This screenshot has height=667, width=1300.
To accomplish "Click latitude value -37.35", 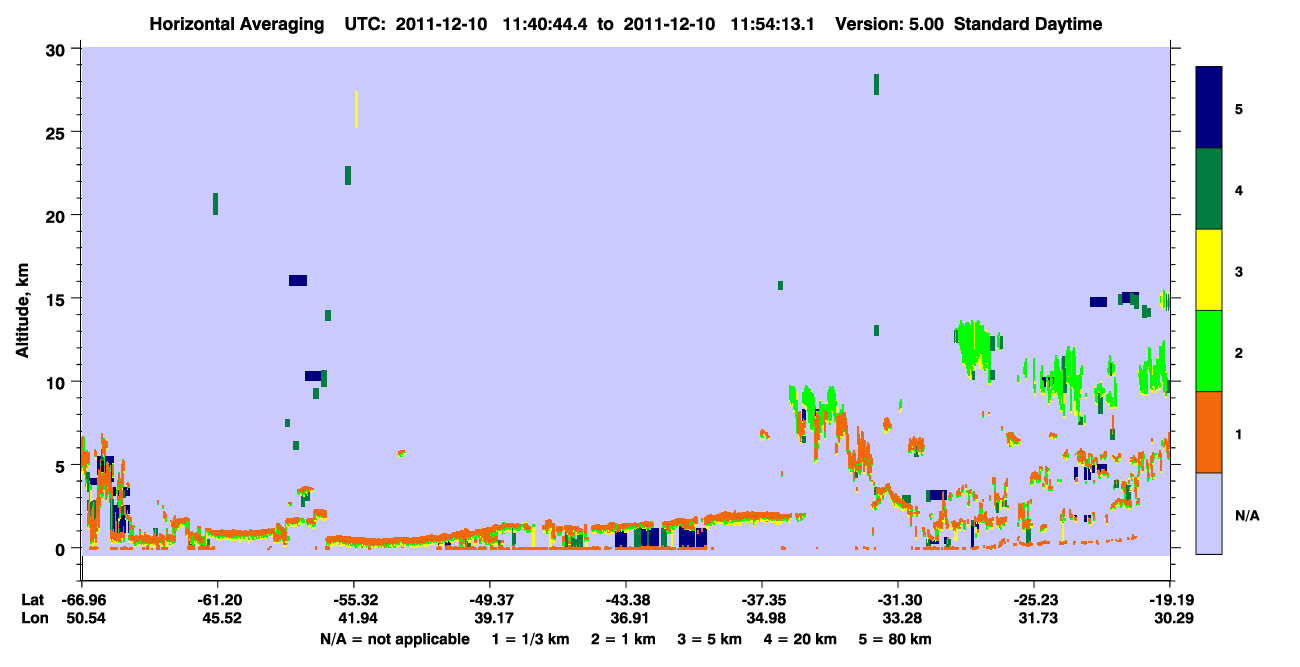I will (762, 600).
